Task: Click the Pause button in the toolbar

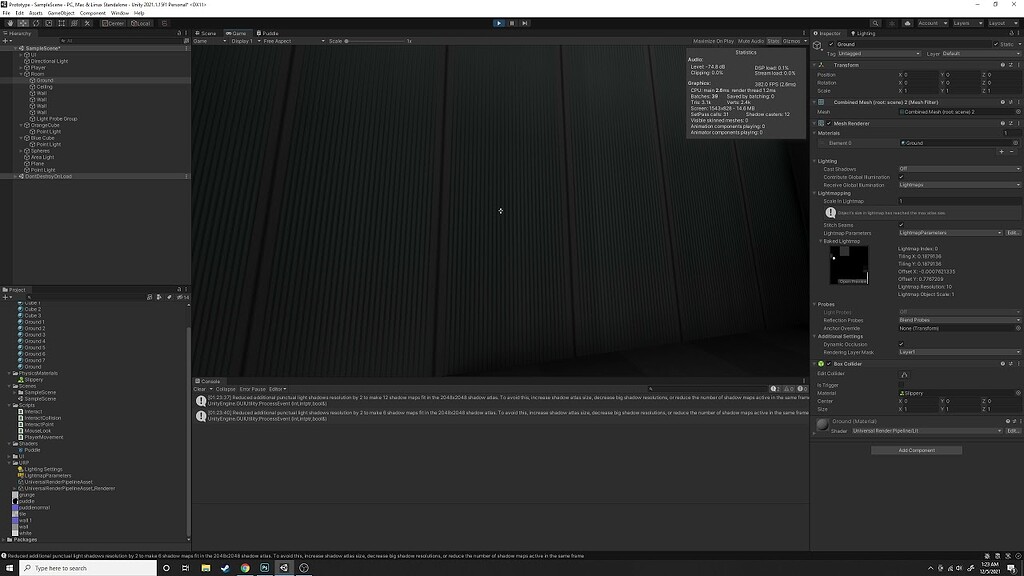Action: [511, 23]
